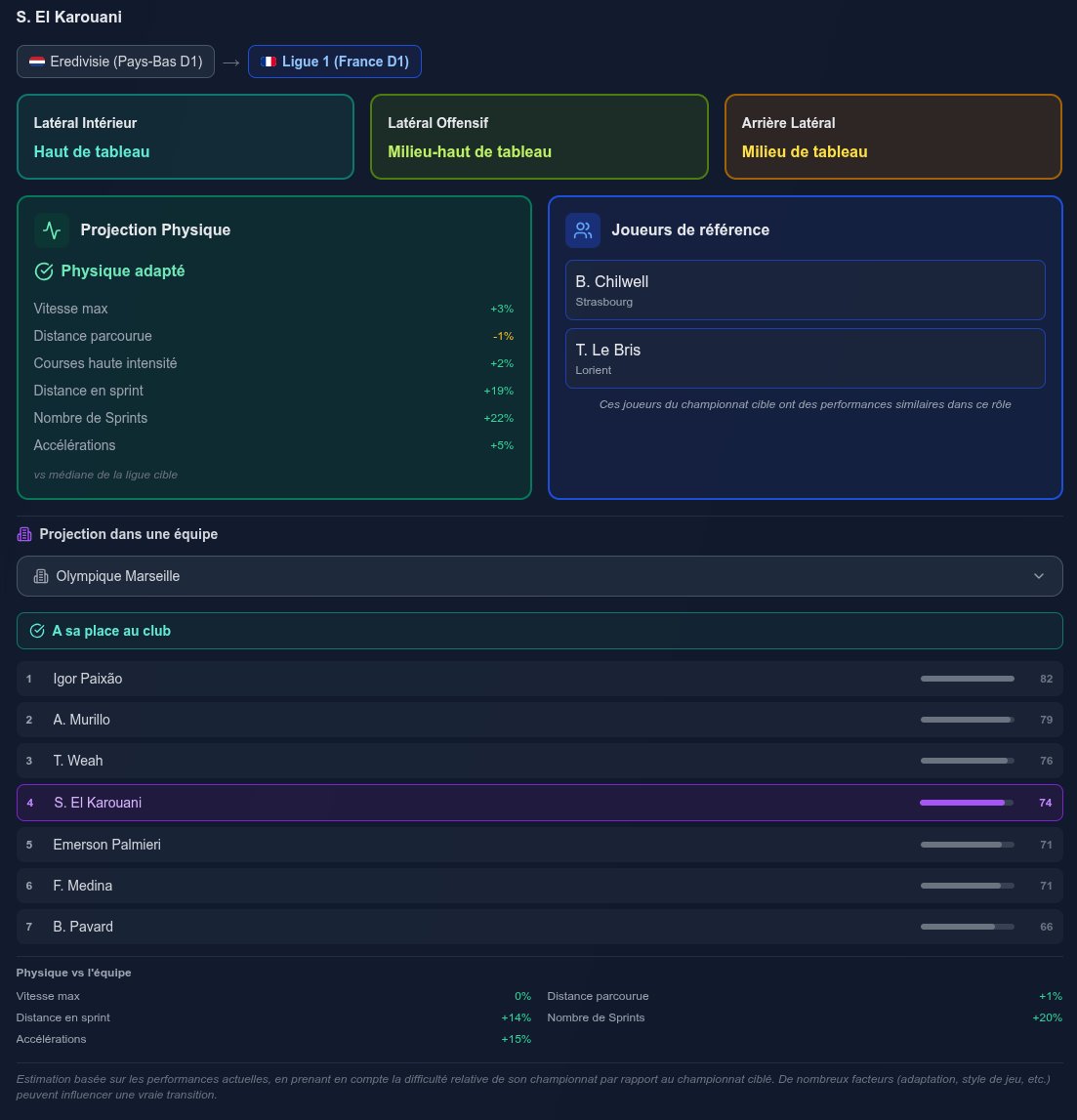Click the Physique adapté status label
1077x1120 pixels.
click(123, 271)
